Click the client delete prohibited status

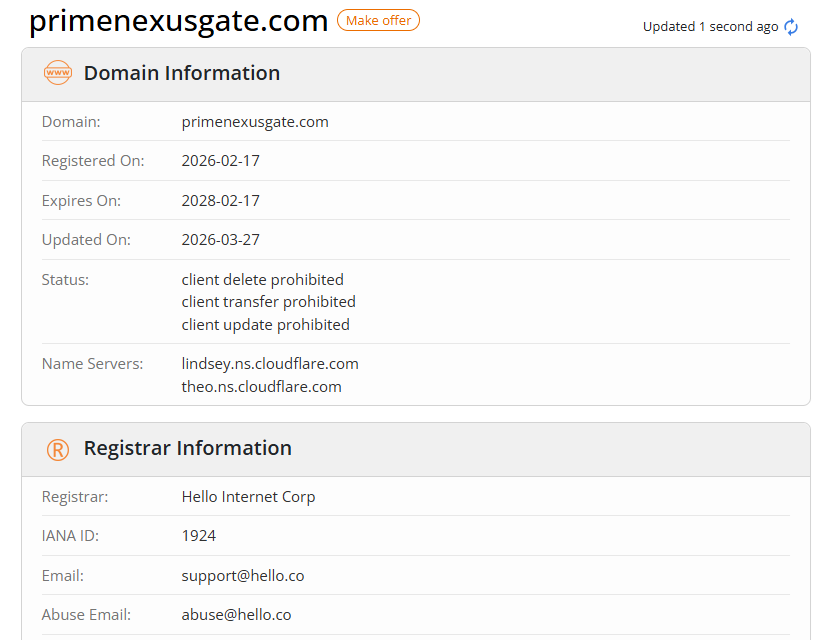tap(263, 279)
